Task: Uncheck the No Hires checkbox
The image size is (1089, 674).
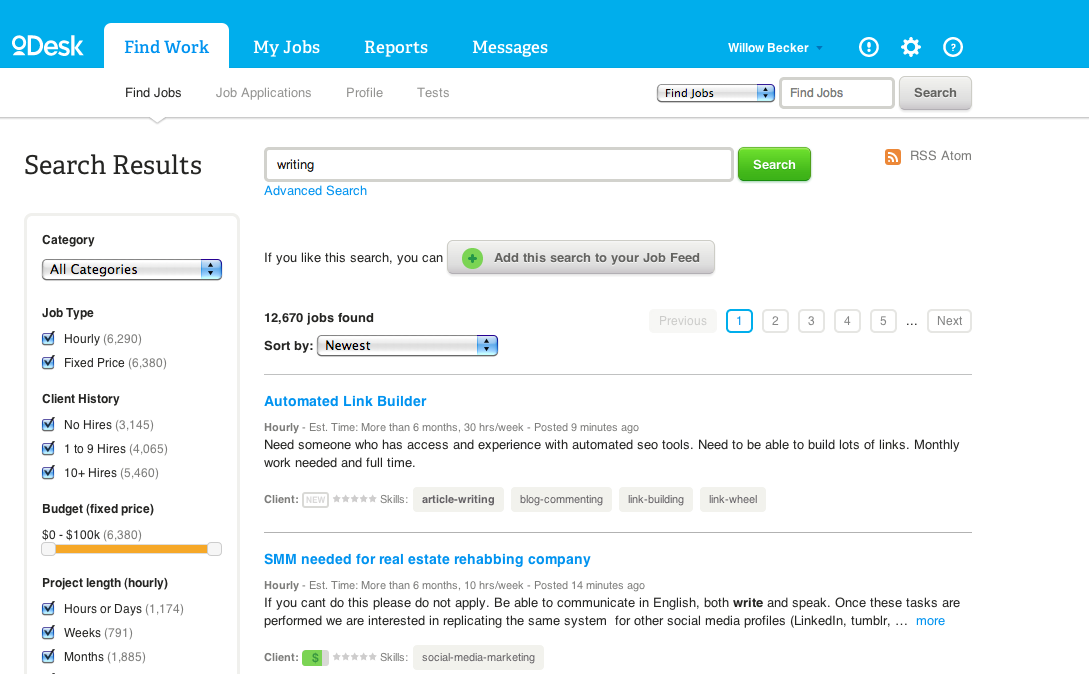Action: coord(49,424)
